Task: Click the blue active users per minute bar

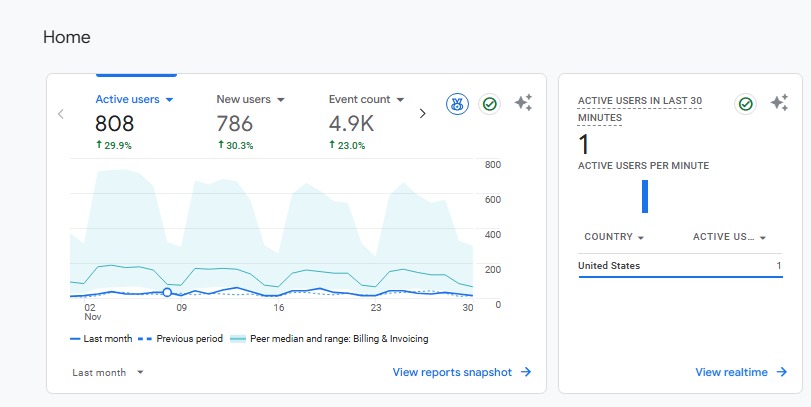Action: click(x=645, y=196)
